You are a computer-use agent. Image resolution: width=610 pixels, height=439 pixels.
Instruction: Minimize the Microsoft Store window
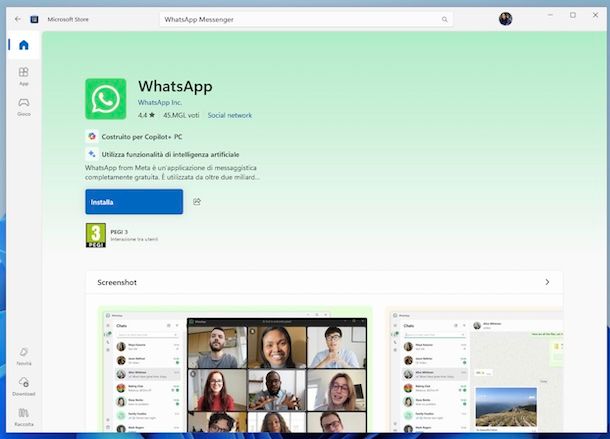550,15
